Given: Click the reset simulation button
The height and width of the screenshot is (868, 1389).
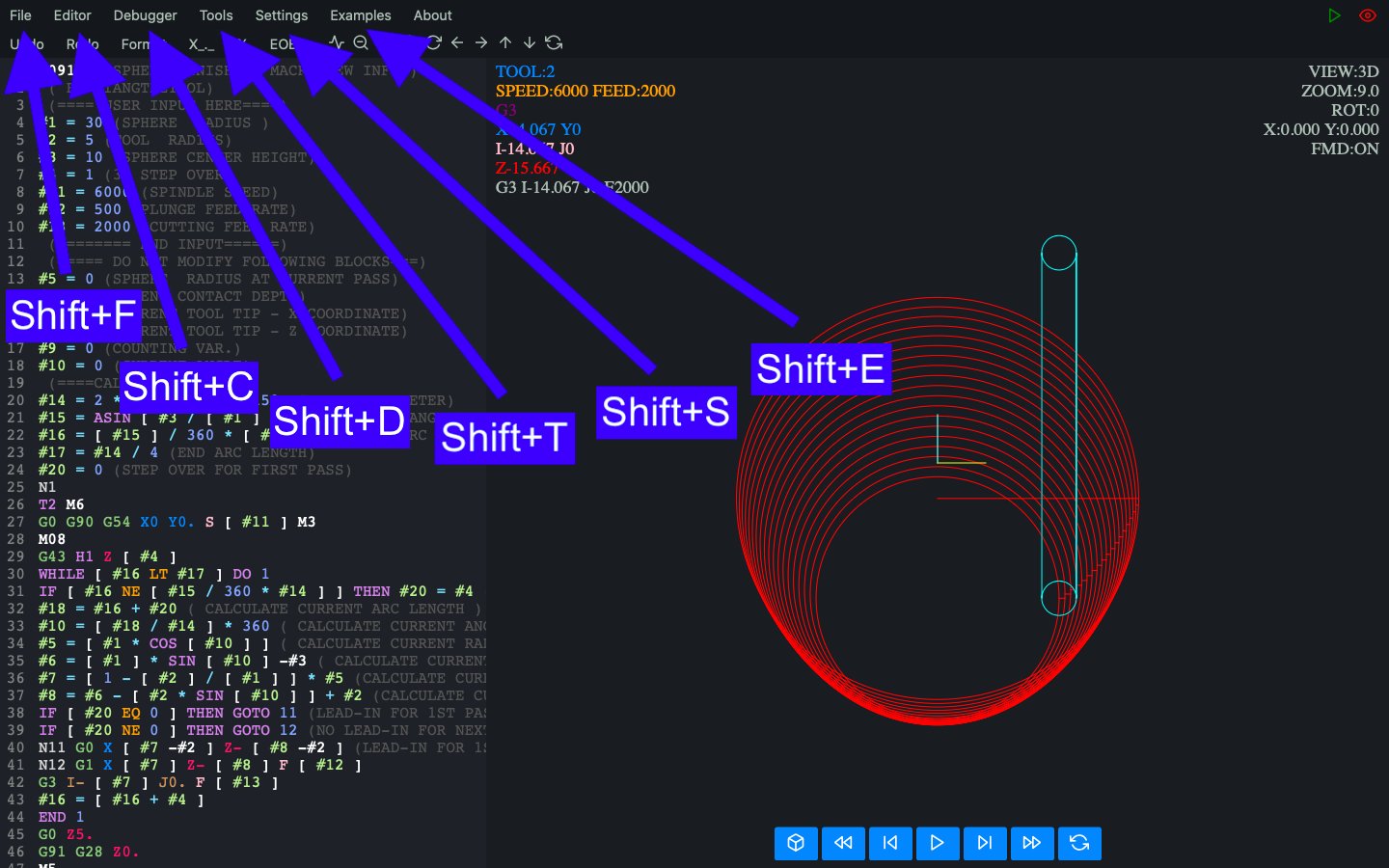Looking at the screenshot, I should (1079, 843).
